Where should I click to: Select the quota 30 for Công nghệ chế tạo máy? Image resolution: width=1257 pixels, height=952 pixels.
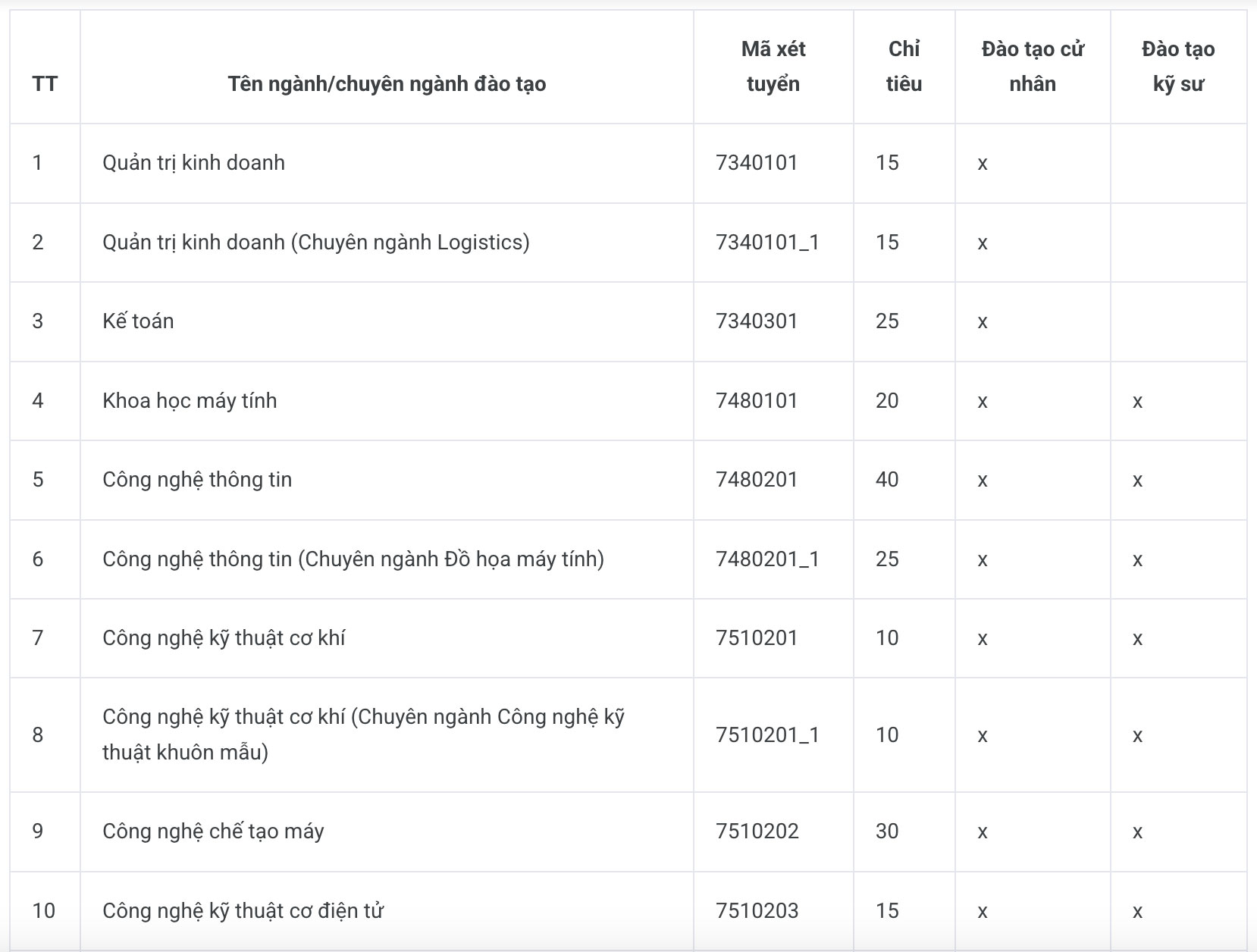(x=887, y=831)
